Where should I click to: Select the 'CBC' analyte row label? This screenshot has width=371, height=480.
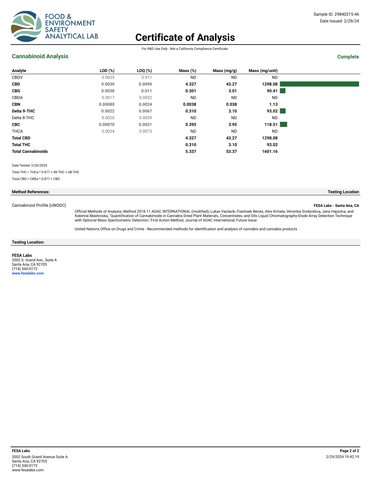[x=16, y=124]
